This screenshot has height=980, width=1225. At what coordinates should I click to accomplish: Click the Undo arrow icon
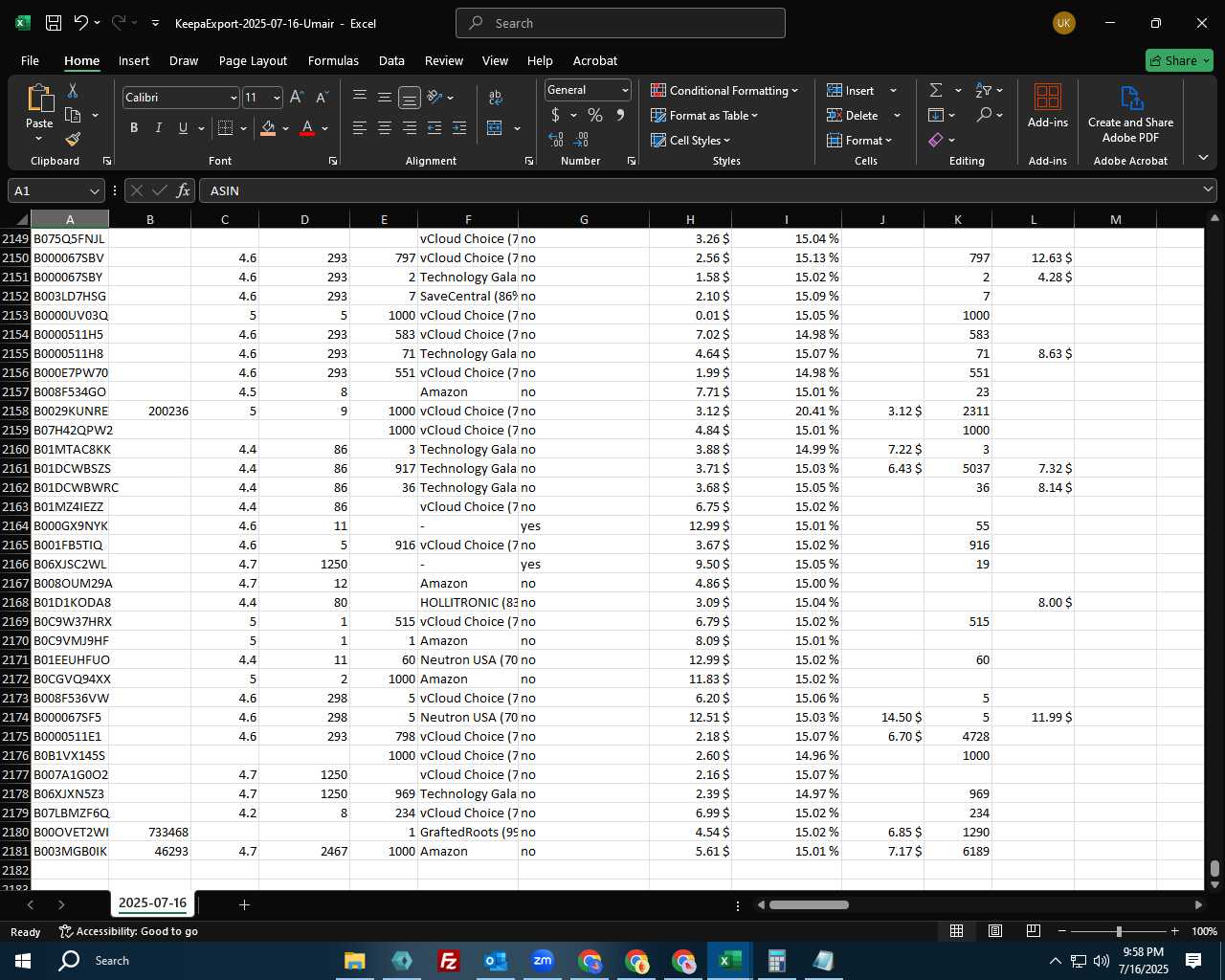click(81, 23)
